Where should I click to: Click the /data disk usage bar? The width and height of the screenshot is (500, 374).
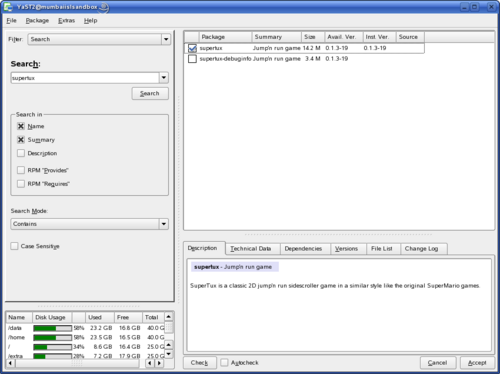(52, 328)
